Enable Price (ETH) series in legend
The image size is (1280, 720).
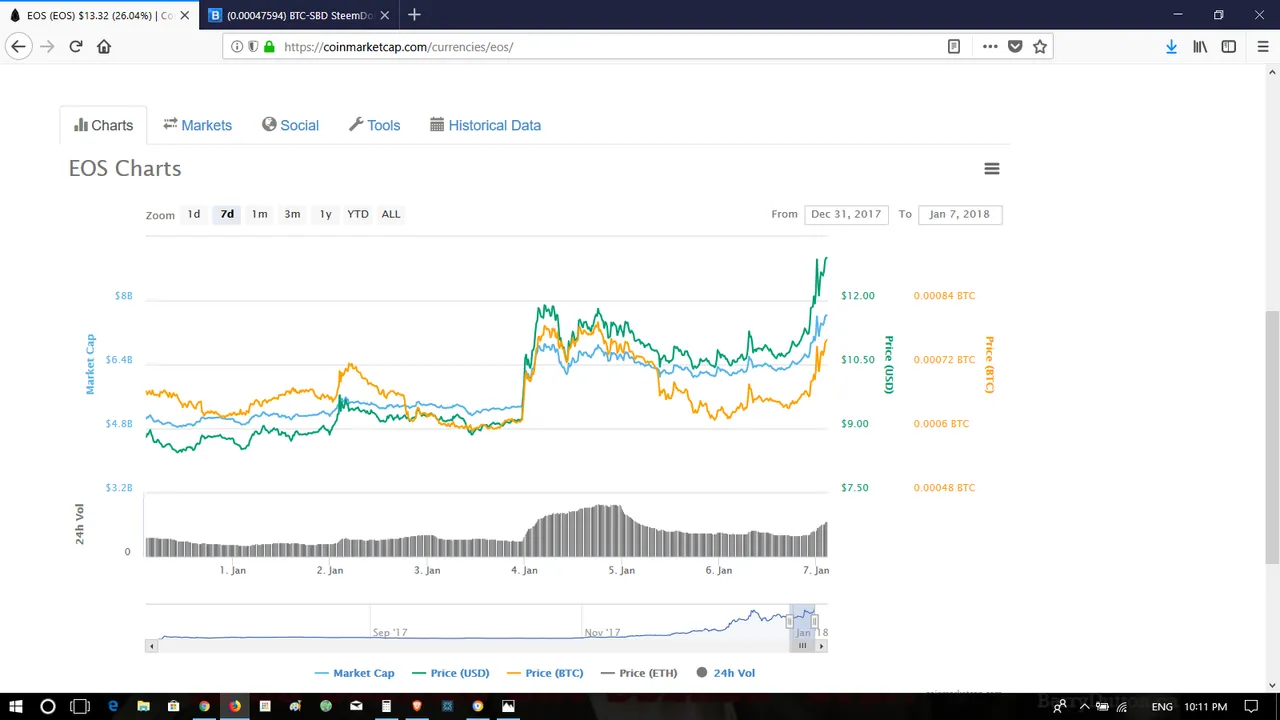(x=639, y=673)
